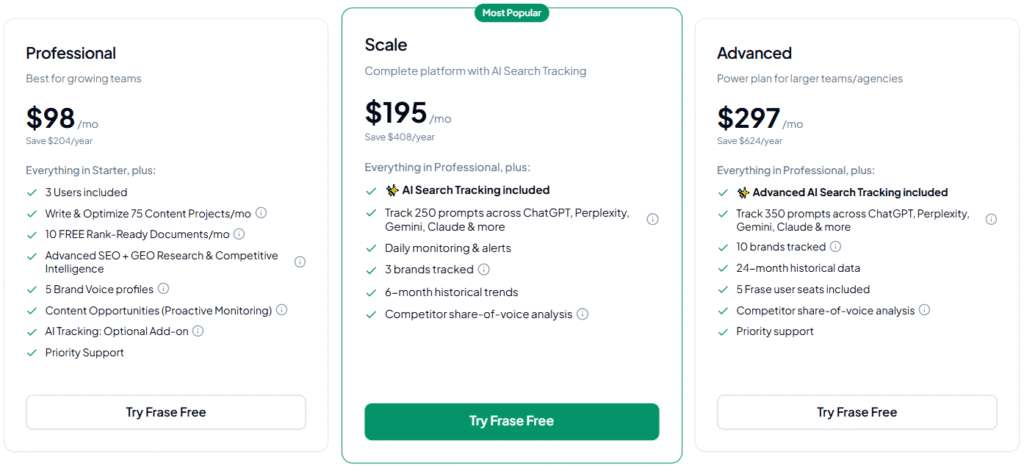1024x468 pixels.
Task: Click info icon beside Scale share-of-voice analysis
Action: pyautogui.click(x=582, y=314)
